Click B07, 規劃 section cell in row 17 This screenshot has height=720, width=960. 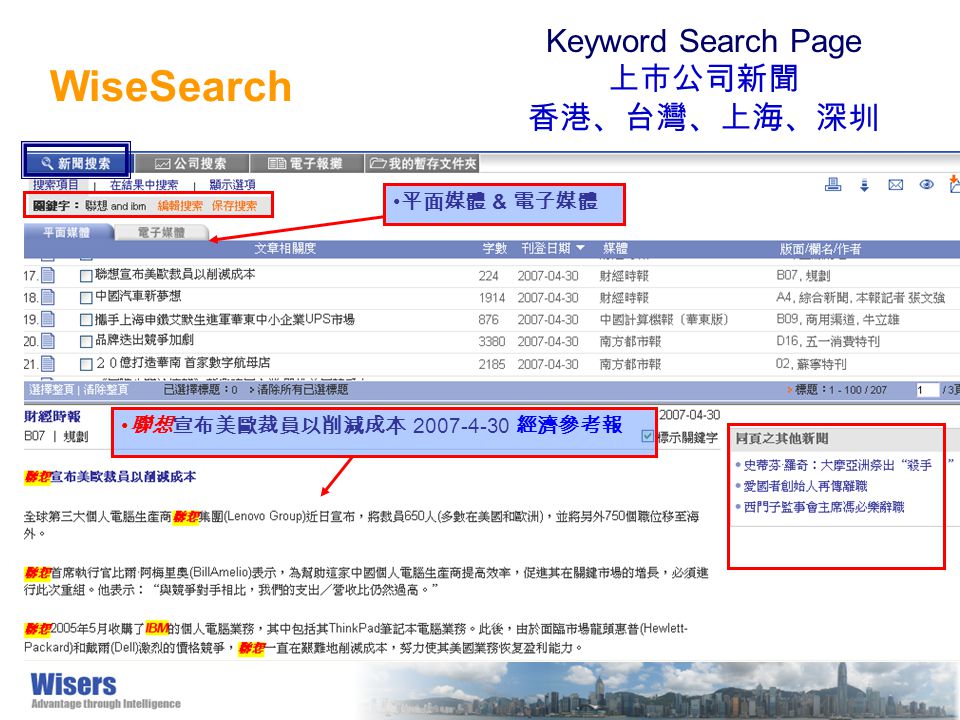pyautogui.click(x=803, y=276)
